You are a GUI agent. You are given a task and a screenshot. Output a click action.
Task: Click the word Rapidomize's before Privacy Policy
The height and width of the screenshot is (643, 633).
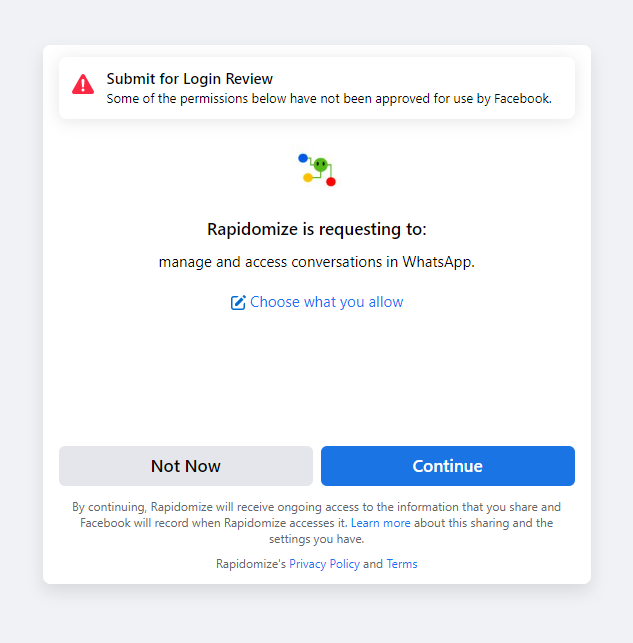coord(251,564)
